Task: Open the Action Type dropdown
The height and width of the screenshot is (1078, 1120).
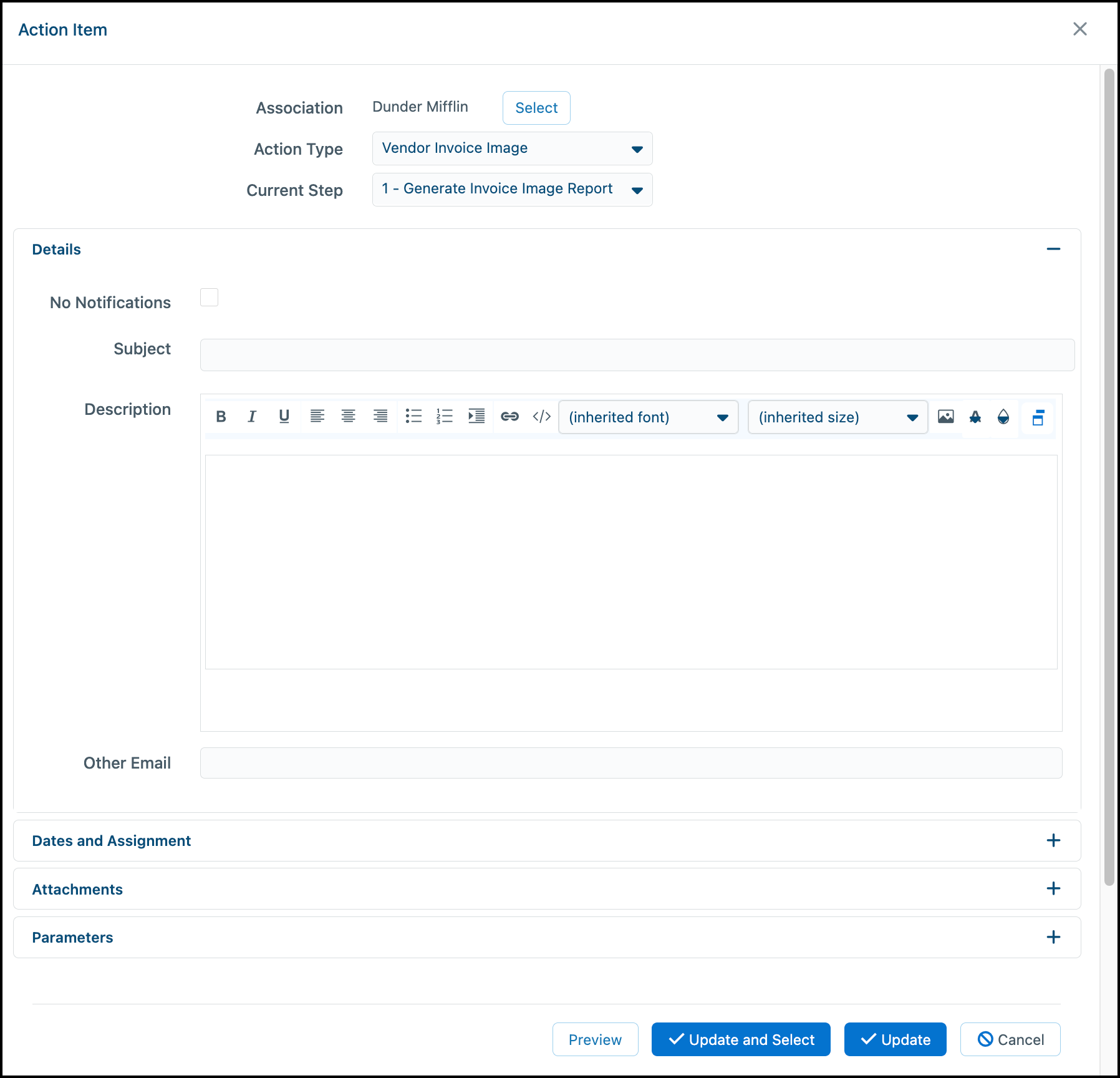Action: (x=513, y=148)
